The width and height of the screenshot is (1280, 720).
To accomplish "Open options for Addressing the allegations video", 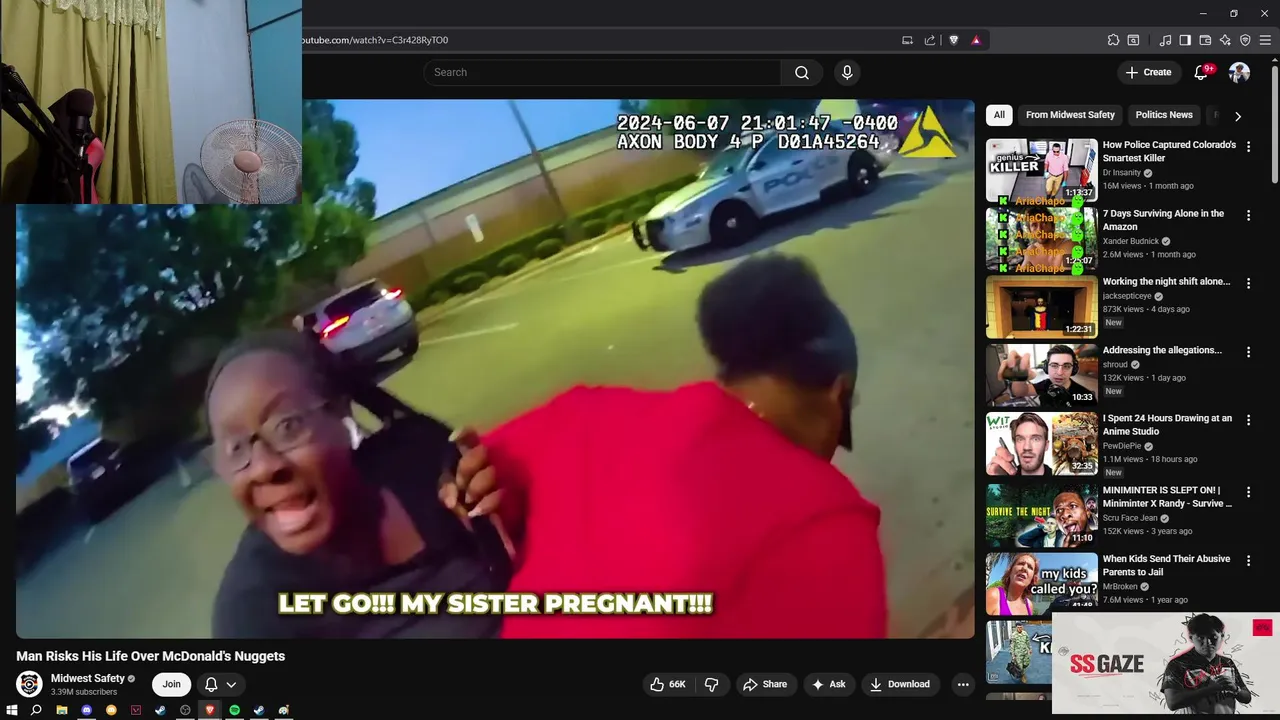I will [x=1248, y=352].
